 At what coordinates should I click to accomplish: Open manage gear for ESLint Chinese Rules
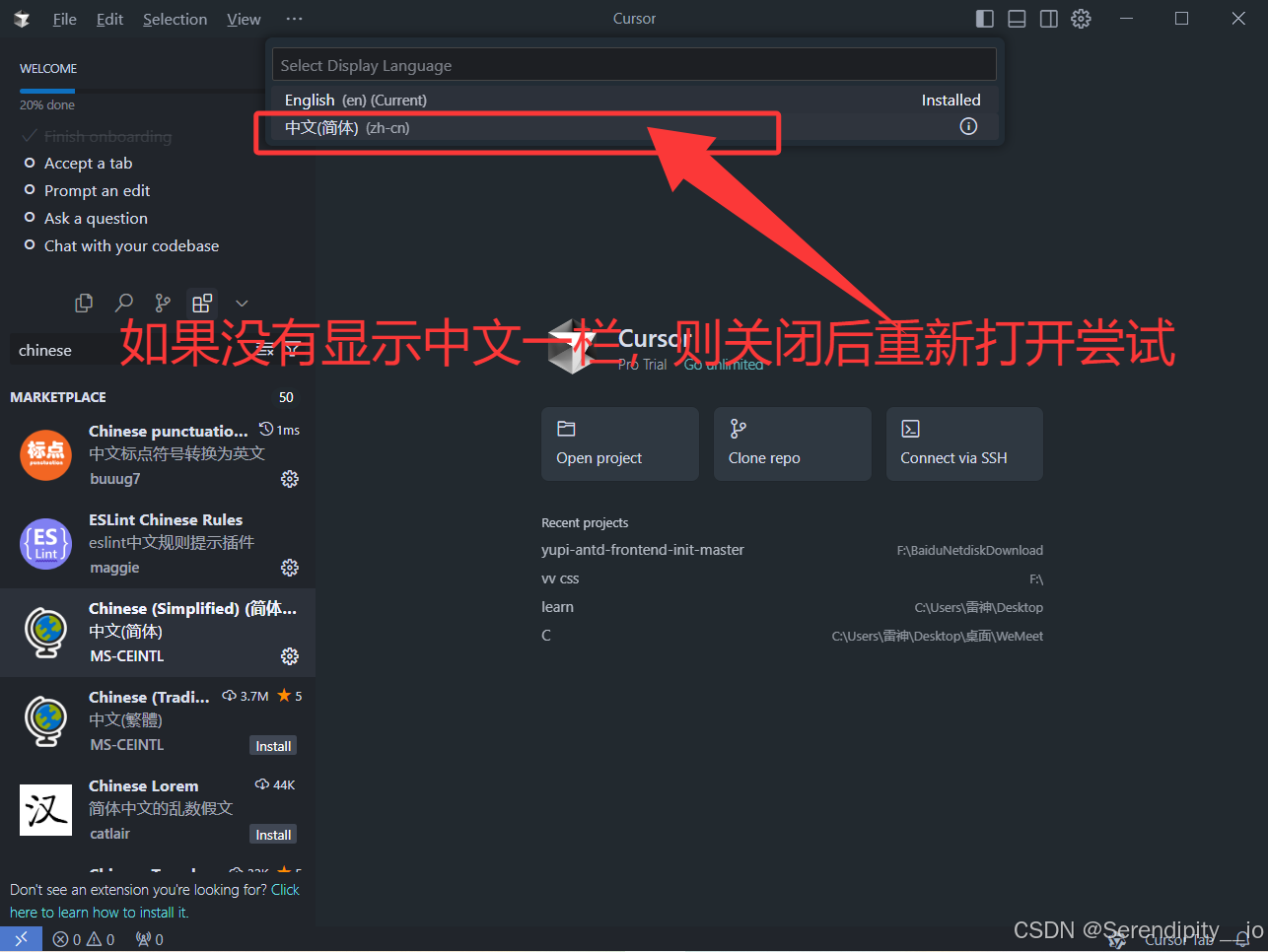[290, 568]
